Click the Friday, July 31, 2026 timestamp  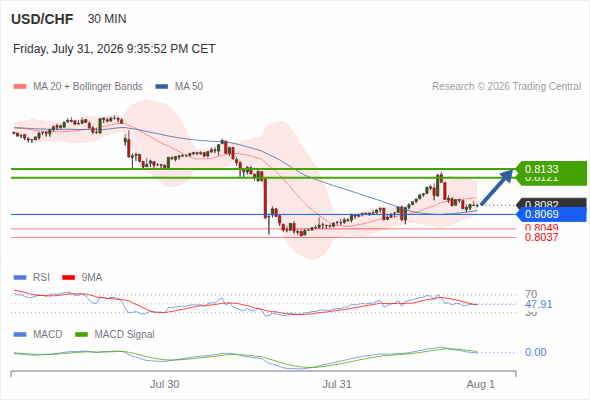pyautogui.click(x=114, y=49)
